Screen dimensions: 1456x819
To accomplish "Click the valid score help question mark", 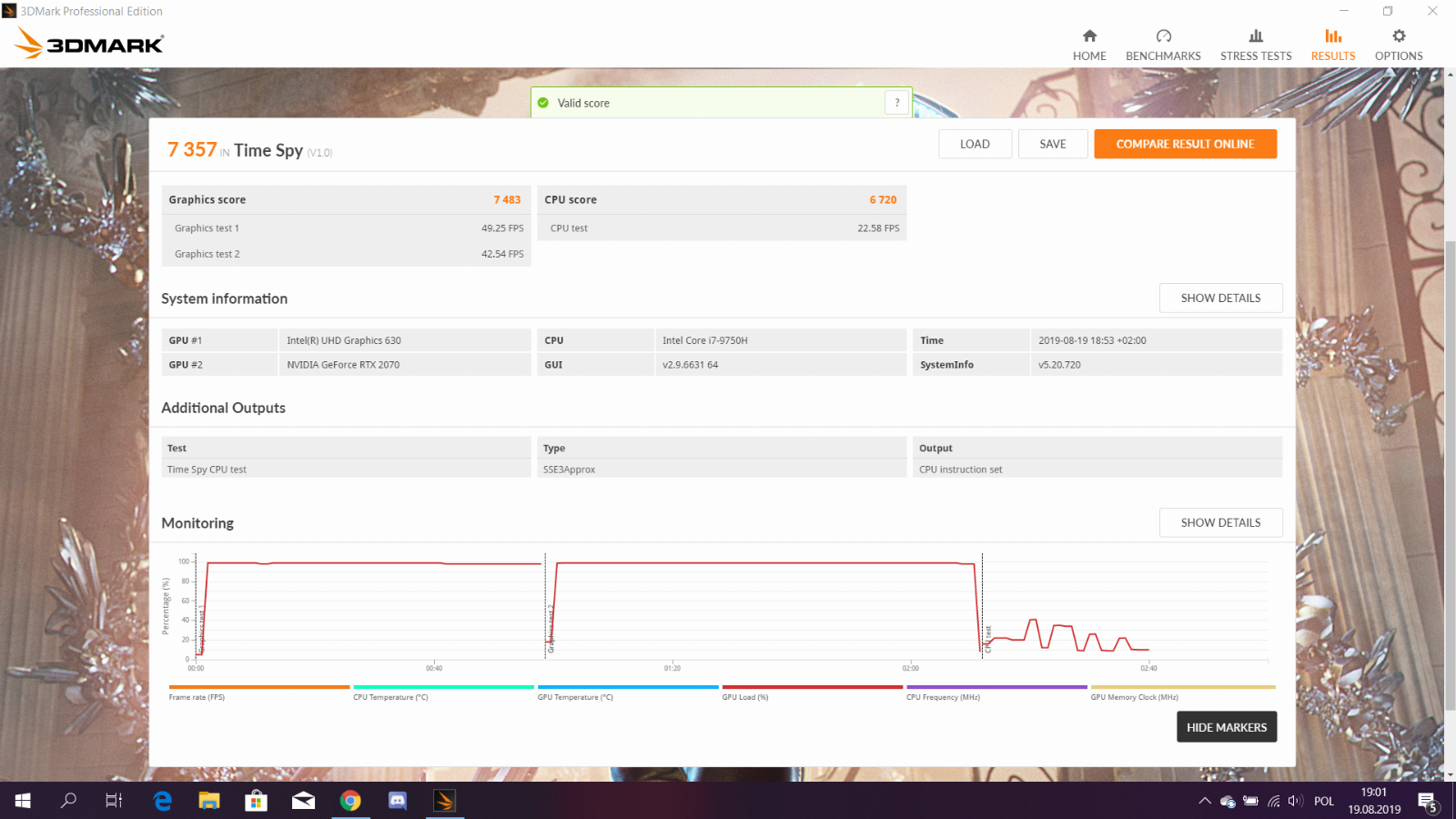I will point(897,103).
